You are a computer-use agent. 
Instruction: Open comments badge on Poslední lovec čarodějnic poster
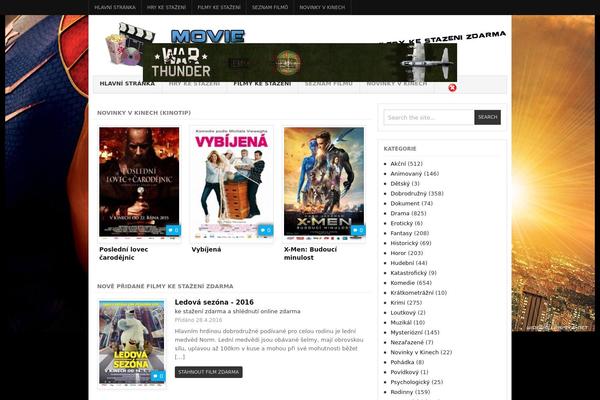pos(173,230)
